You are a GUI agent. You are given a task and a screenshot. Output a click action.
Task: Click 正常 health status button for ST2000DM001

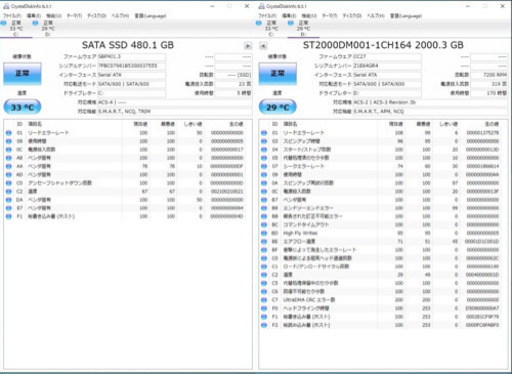tap(278, 73)
